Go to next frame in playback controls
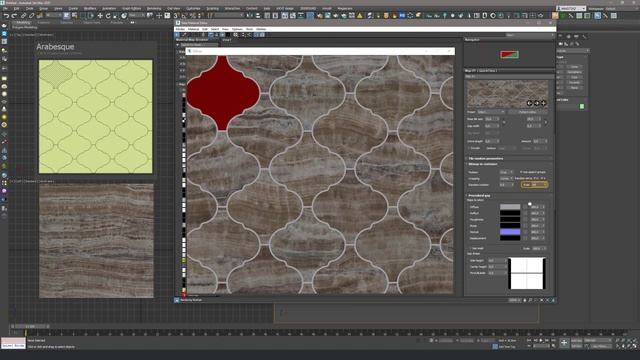The height and width of the screenshot is (360, 640). (x=547, y=340)
